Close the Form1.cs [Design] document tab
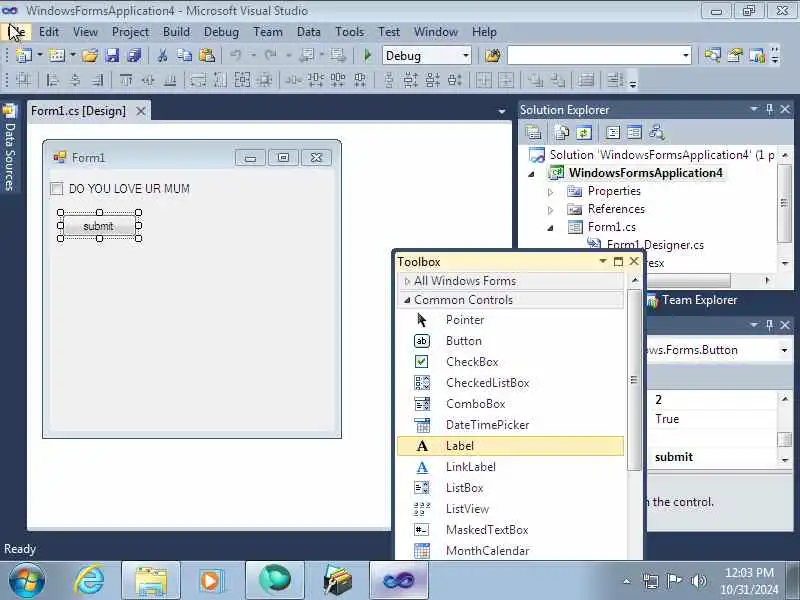The width and height of the screenshot is (800, 600). pyautogui.click(x=141, y=111)
